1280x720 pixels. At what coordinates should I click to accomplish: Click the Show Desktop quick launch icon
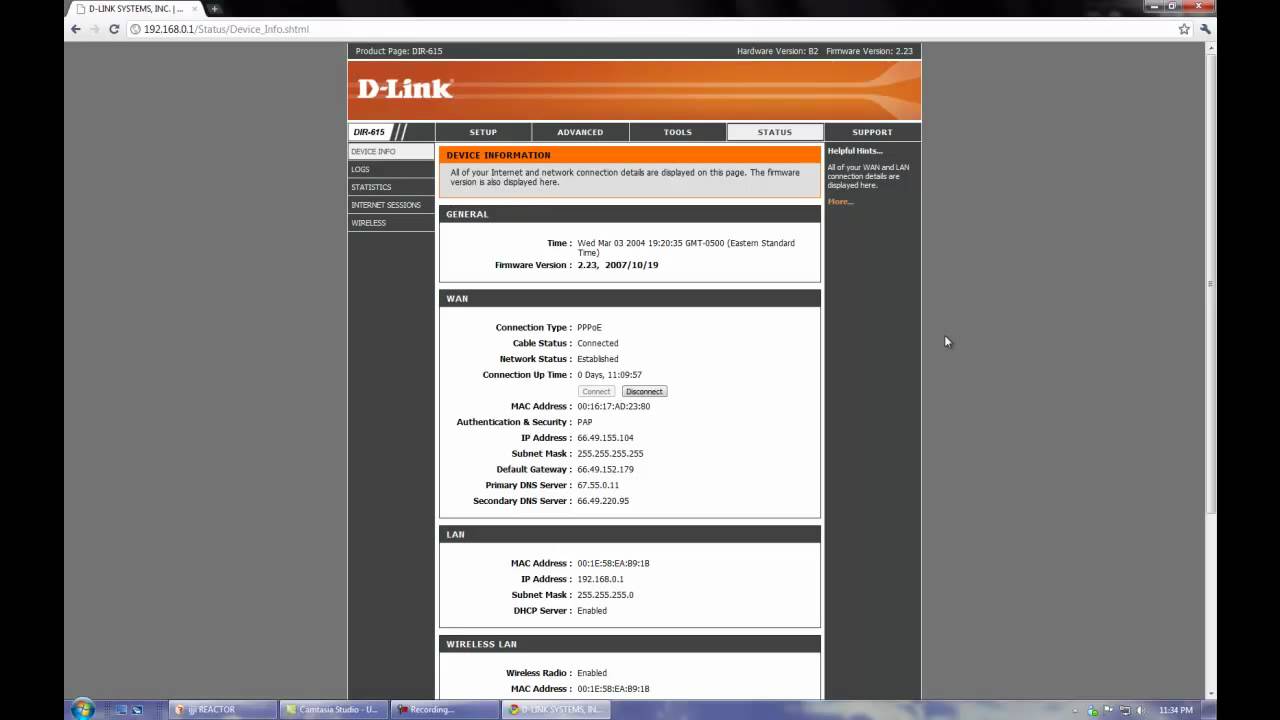pos(121,710)
